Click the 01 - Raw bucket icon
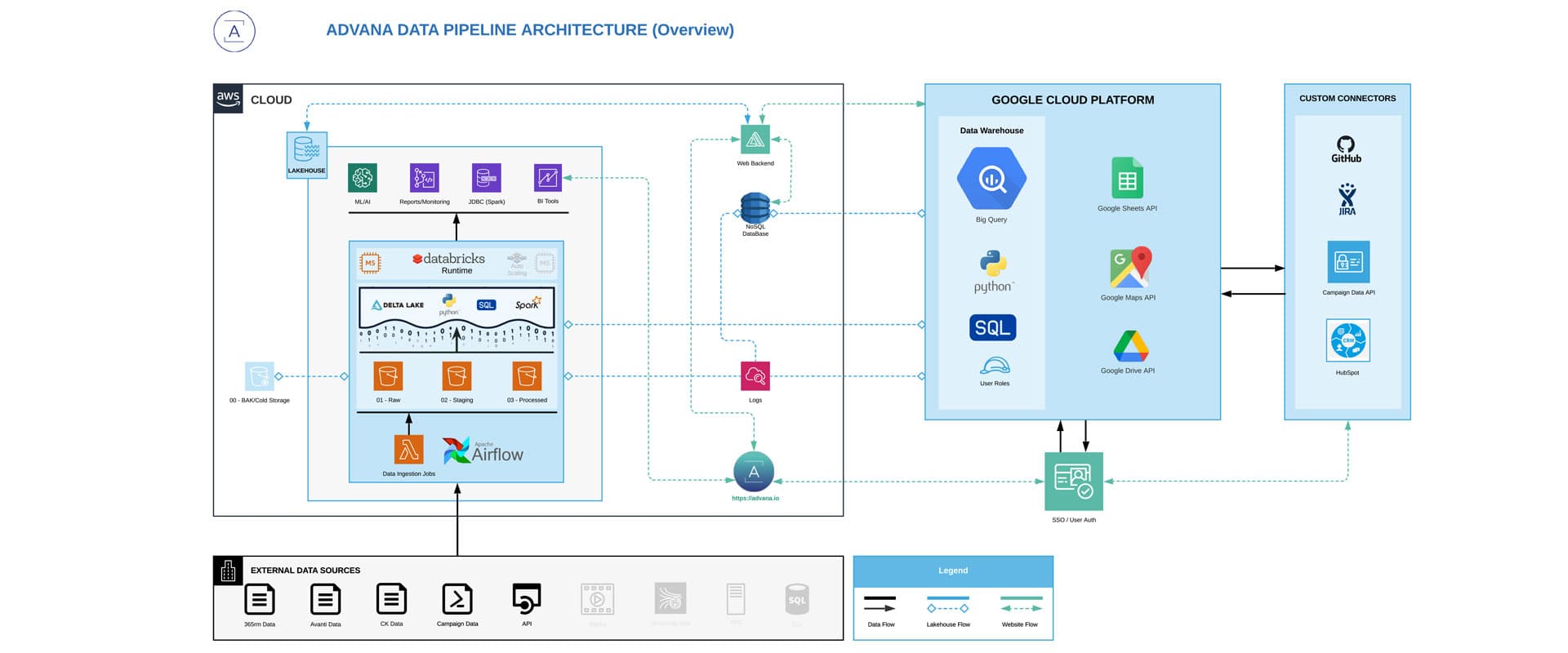 coord(388,376)
